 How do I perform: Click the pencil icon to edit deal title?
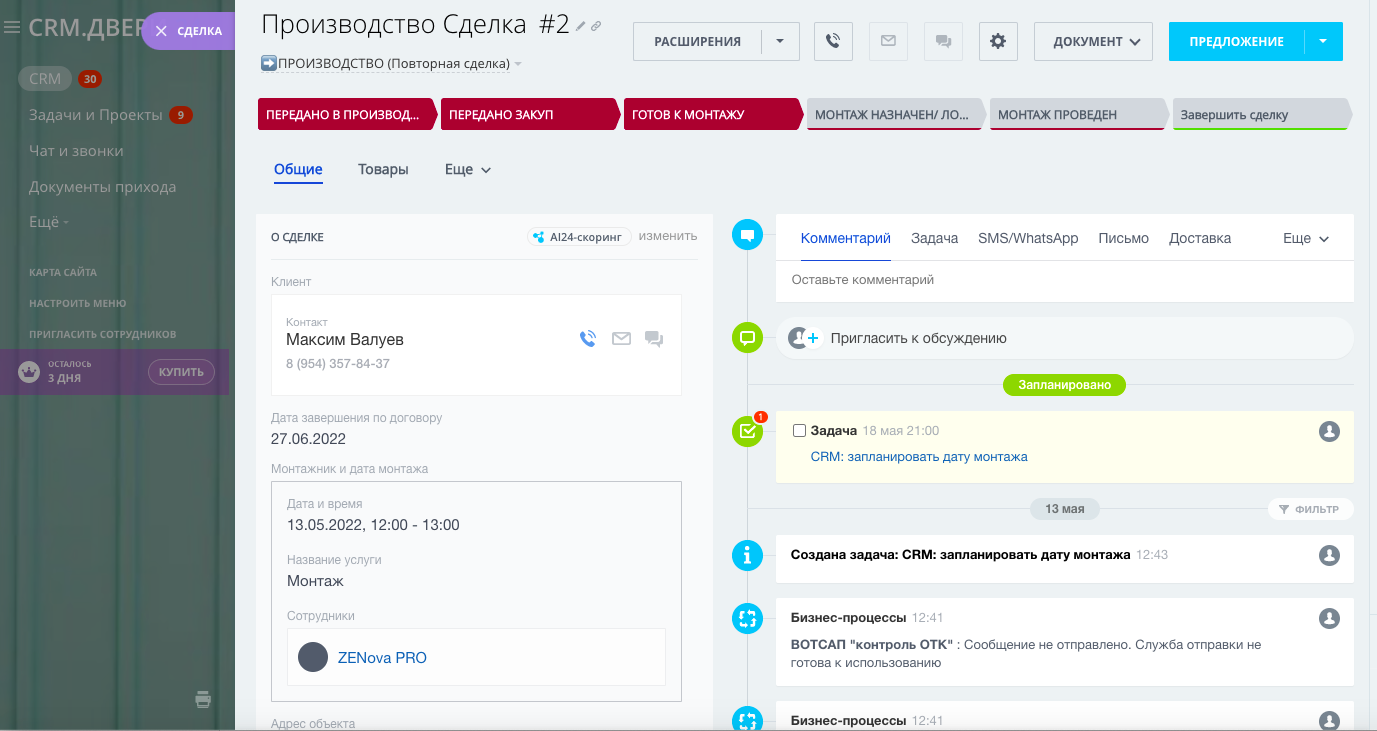pyautogui.click(x=581, y=26)
